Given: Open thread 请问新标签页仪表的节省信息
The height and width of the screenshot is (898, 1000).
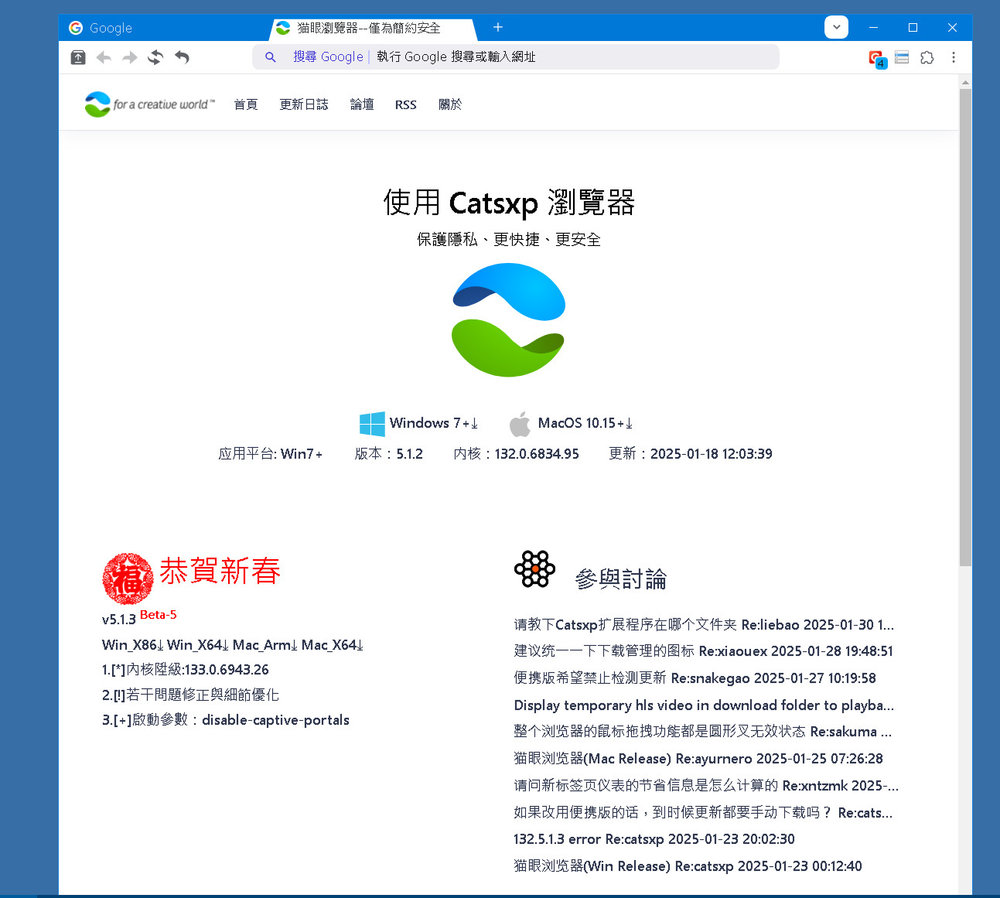Looking at the screenshot, I should [706, 785].
